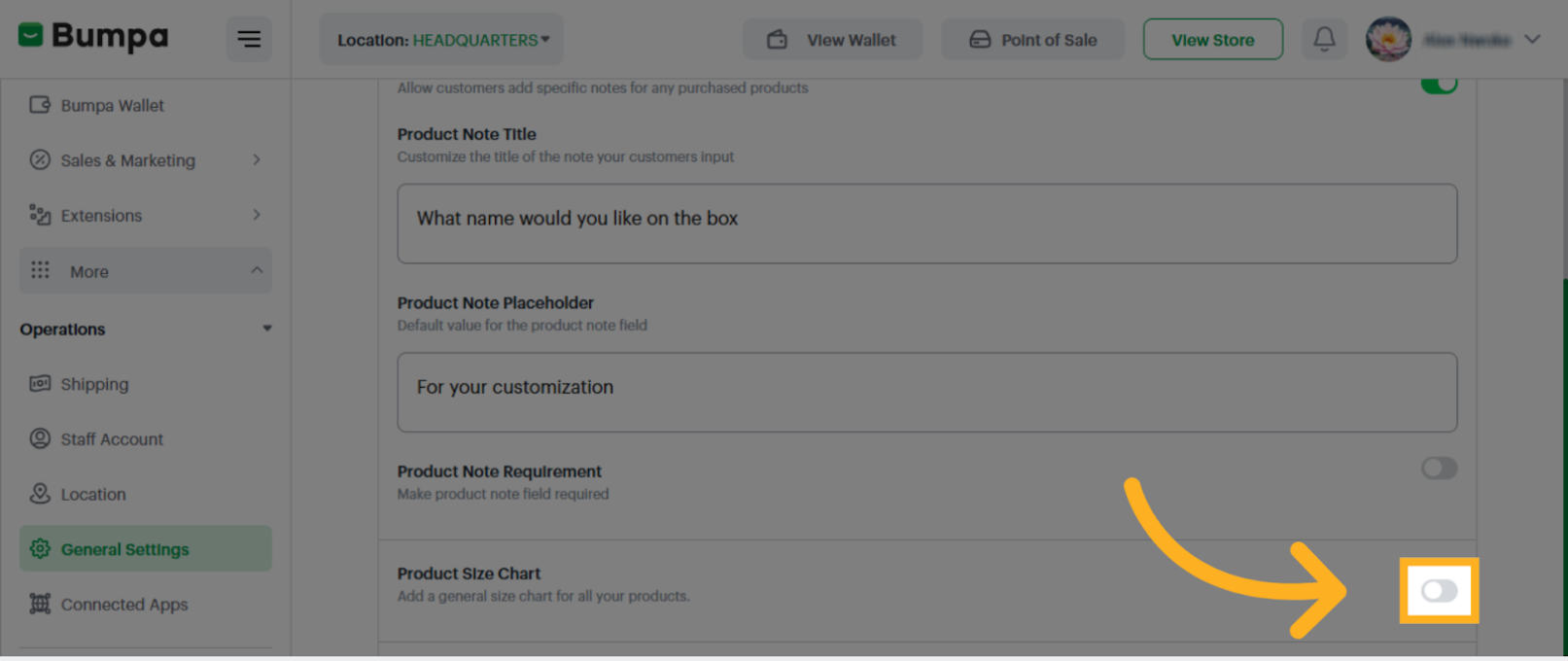Open the hamburger menu
This screenshot has height=661, width=1568.
(249, 39)
